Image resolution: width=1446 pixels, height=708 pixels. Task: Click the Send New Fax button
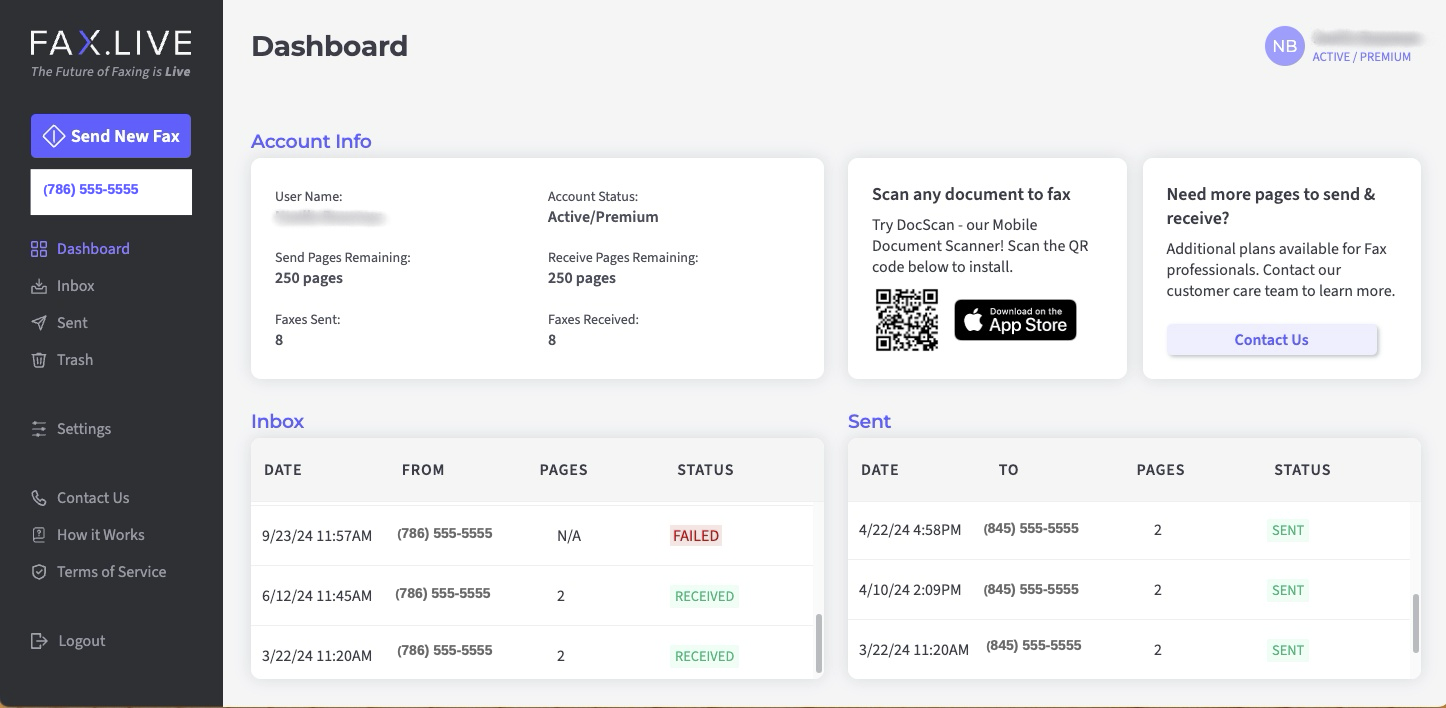tap(111, 136)
